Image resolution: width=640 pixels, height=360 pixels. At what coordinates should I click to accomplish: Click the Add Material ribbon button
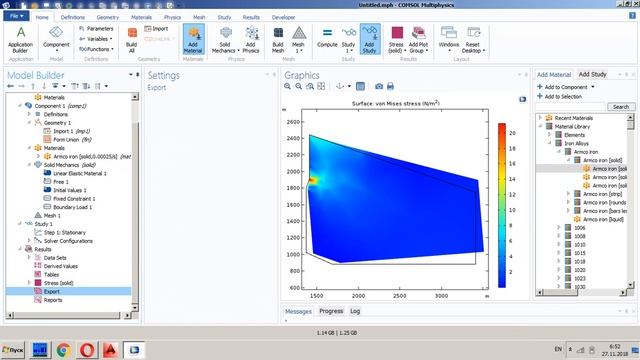pos(193,39)
